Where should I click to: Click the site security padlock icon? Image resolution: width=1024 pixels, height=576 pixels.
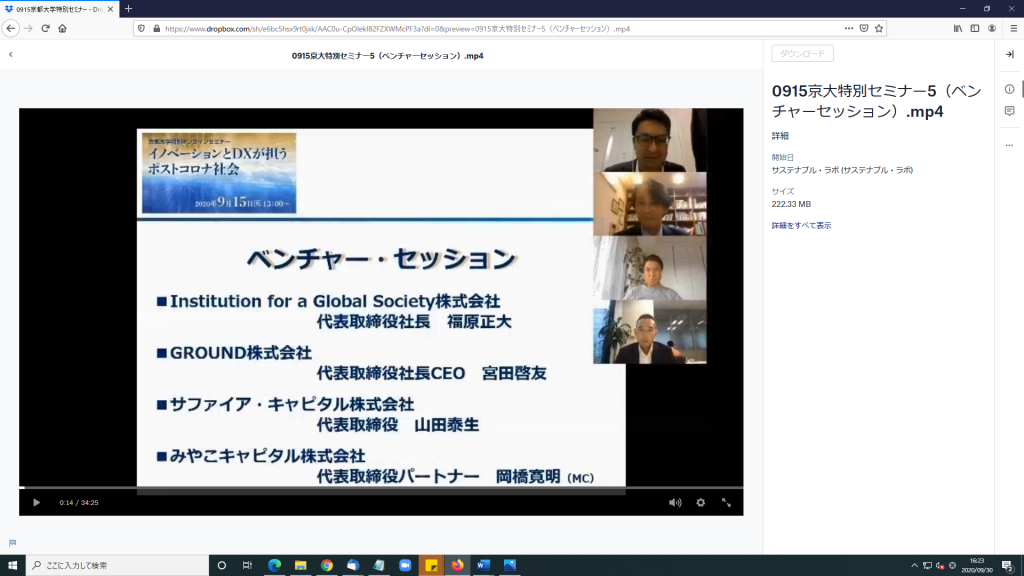[156, 28]
